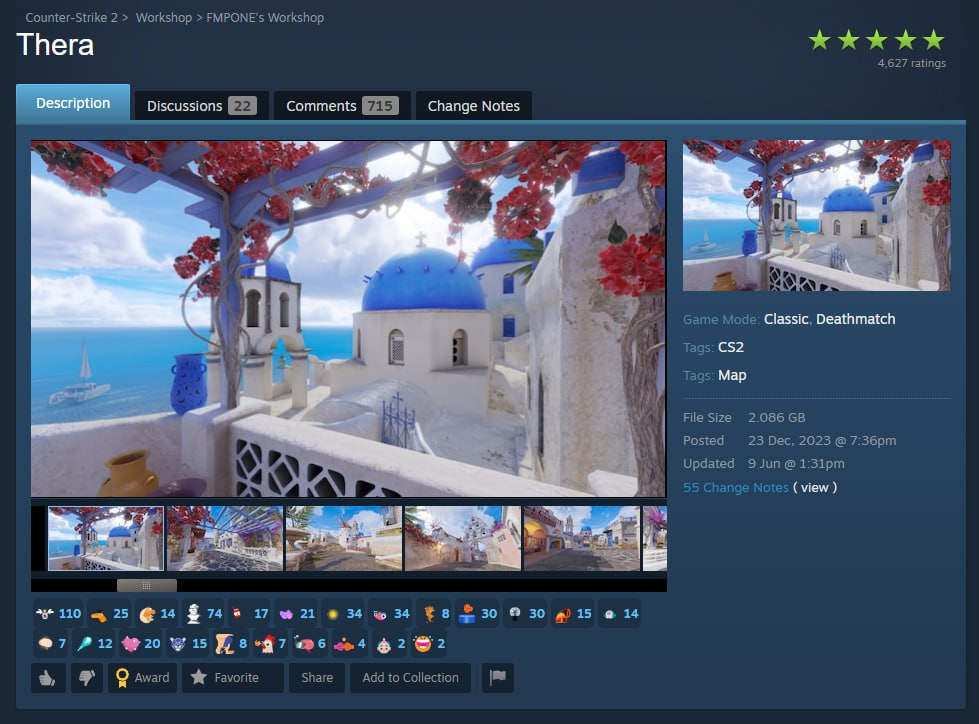Open the CS2 tag link

click(x=732, y=347)
